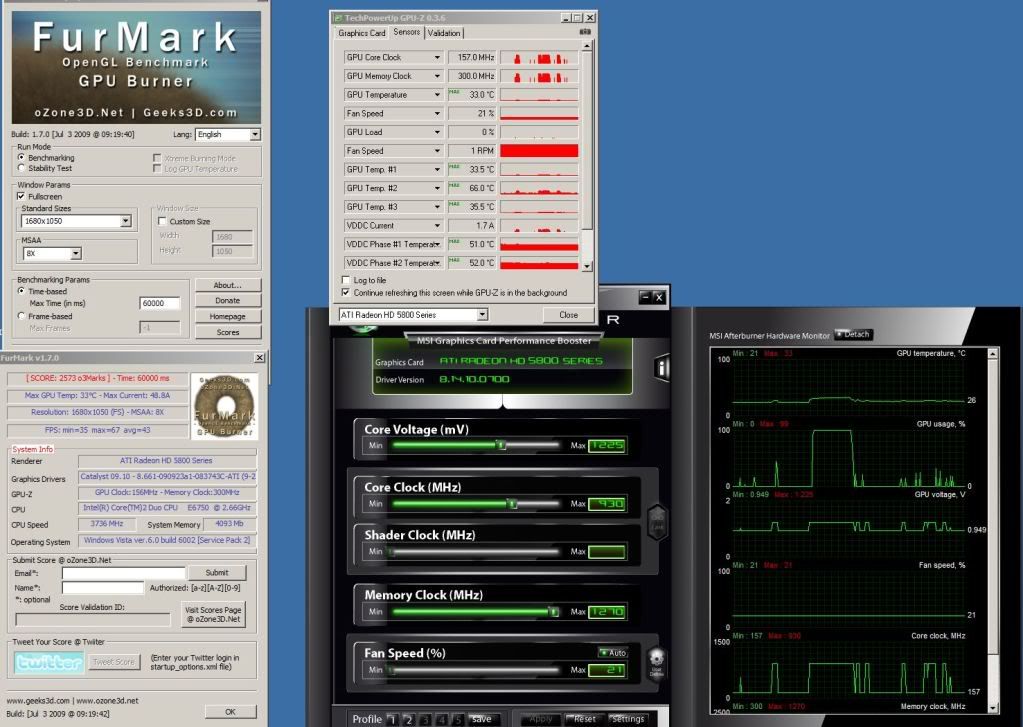Screen dimensions: 1023x727
Task: Select Time-based benchmarking
Action: click(22, 291)
